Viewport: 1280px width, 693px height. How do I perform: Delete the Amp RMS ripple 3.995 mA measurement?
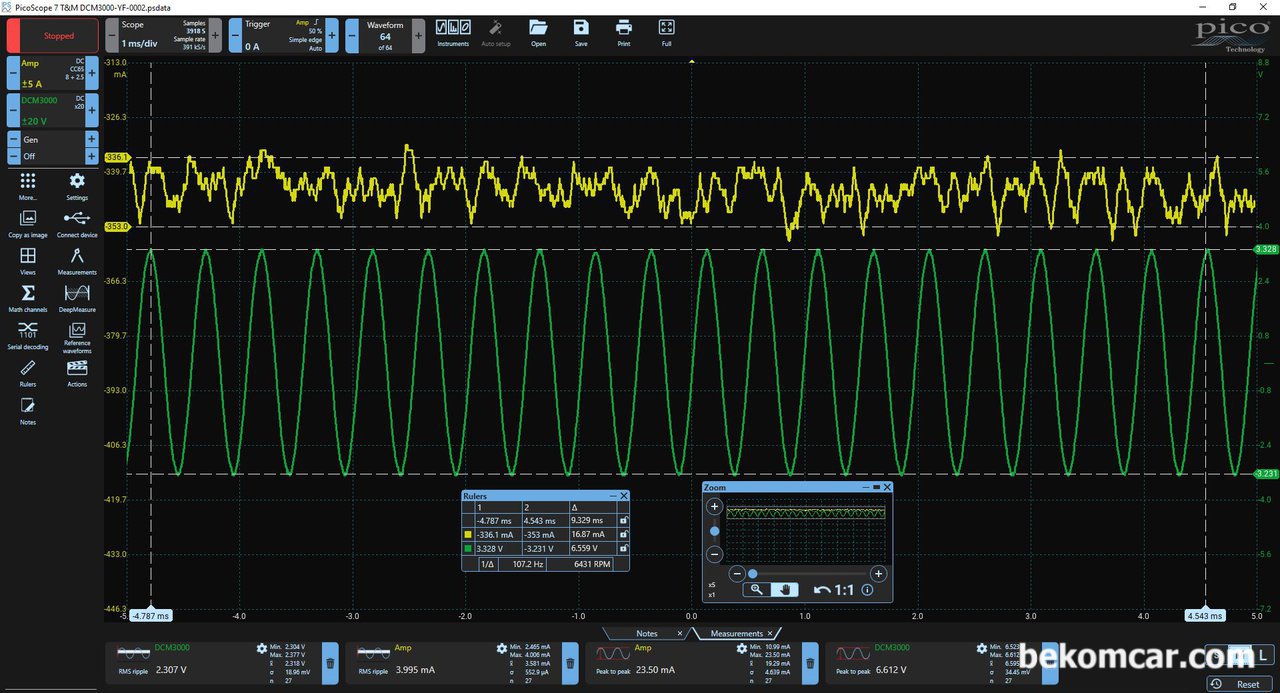[x=570, y=662]
